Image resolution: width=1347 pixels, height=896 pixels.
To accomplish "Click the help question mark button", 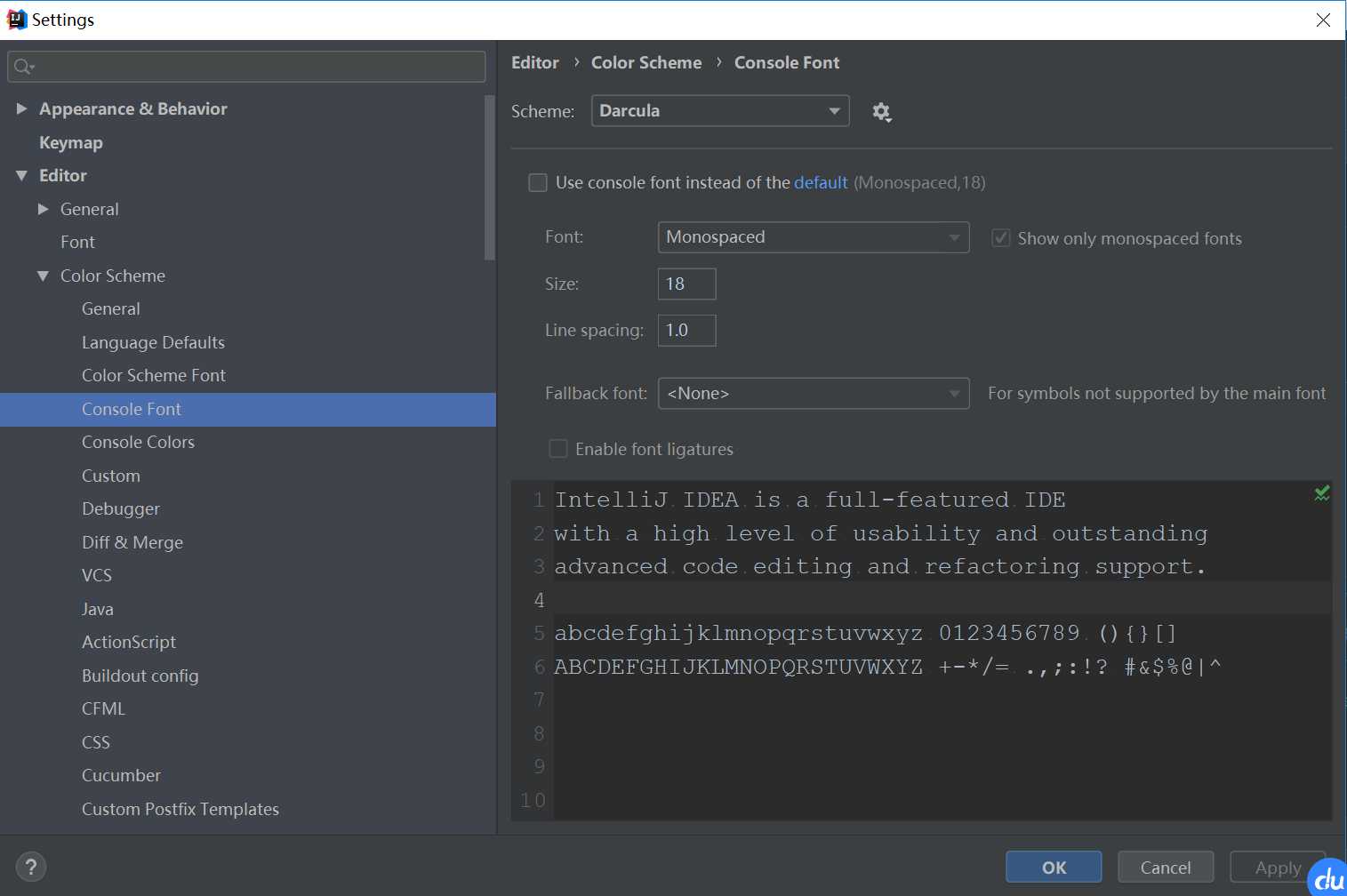I will click(31, 867).
